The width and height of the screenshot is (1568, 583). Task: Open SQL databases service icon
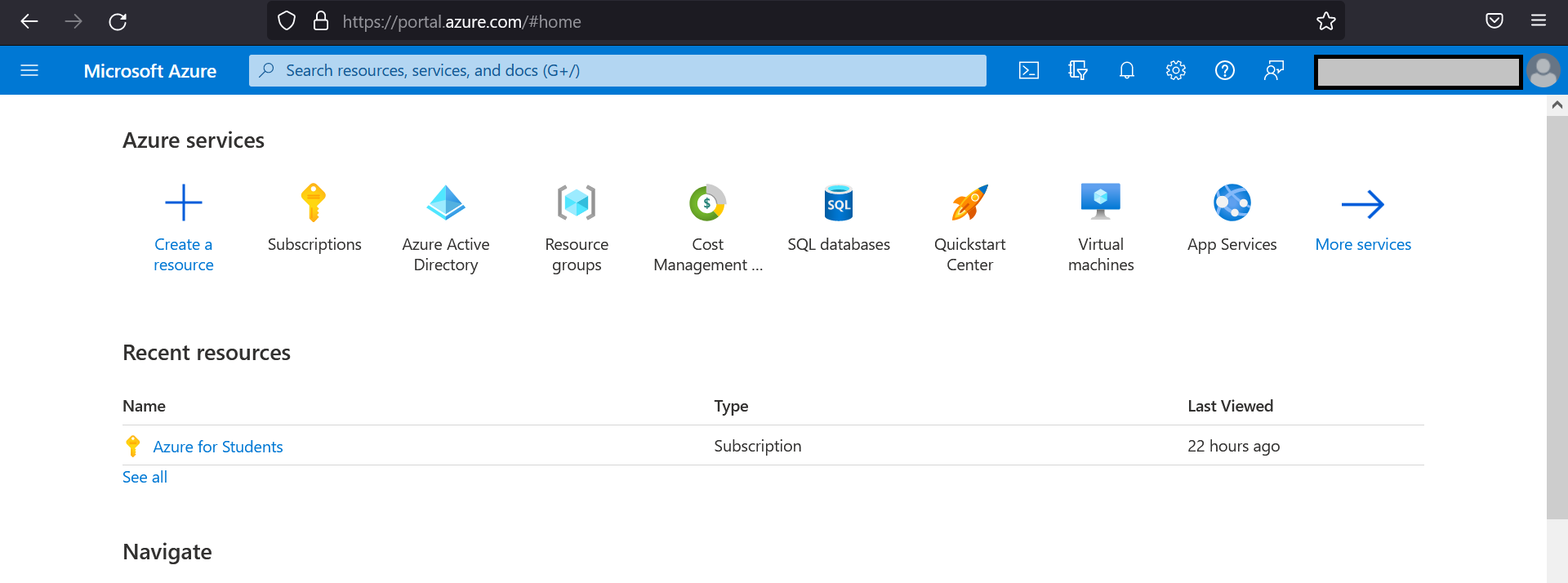point(839,202)
